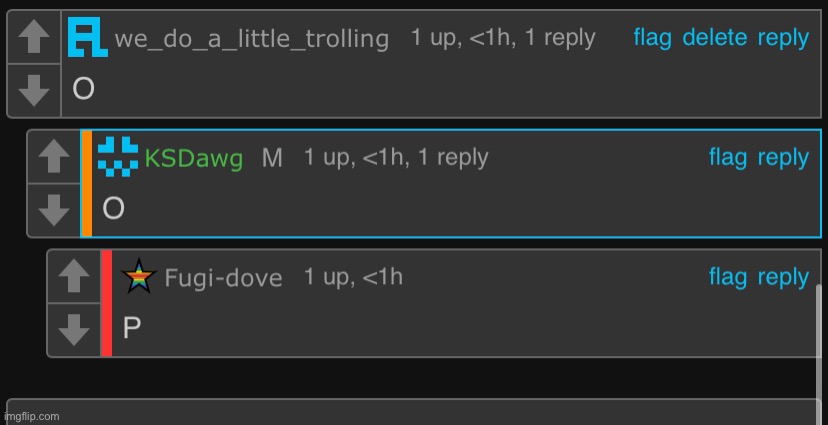Delete the we_do_a_little_trolling comment
The height and width of the screenshot is (425, 828).
(x=715, y=38)
